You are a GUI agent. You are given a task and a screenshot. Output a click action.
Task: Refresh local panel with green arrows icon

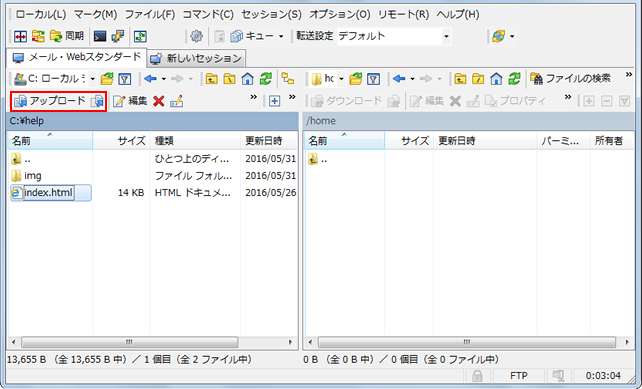point(266,79)
